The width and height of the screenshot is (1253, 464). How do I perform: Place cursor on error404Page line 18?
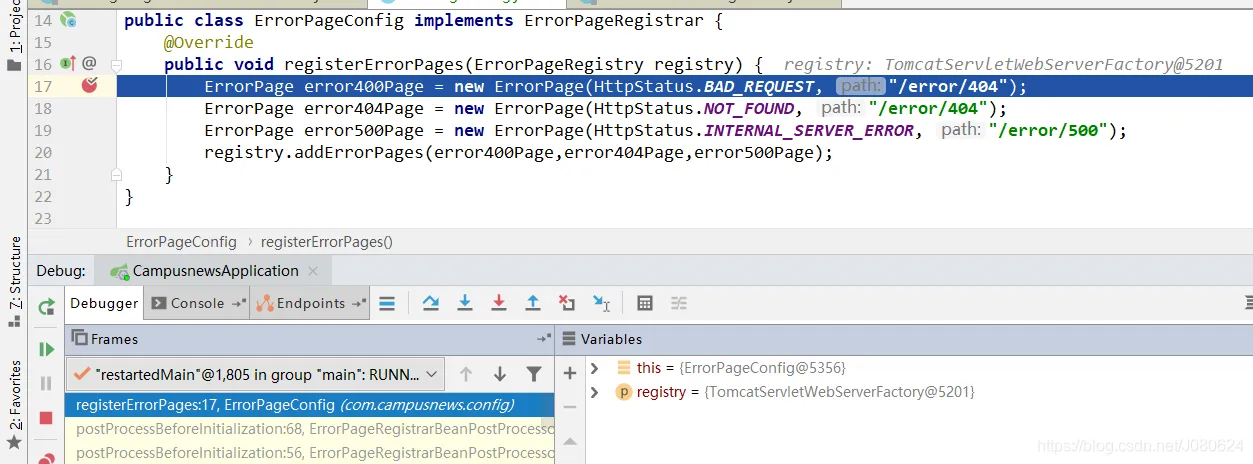(x=606, y=108)
